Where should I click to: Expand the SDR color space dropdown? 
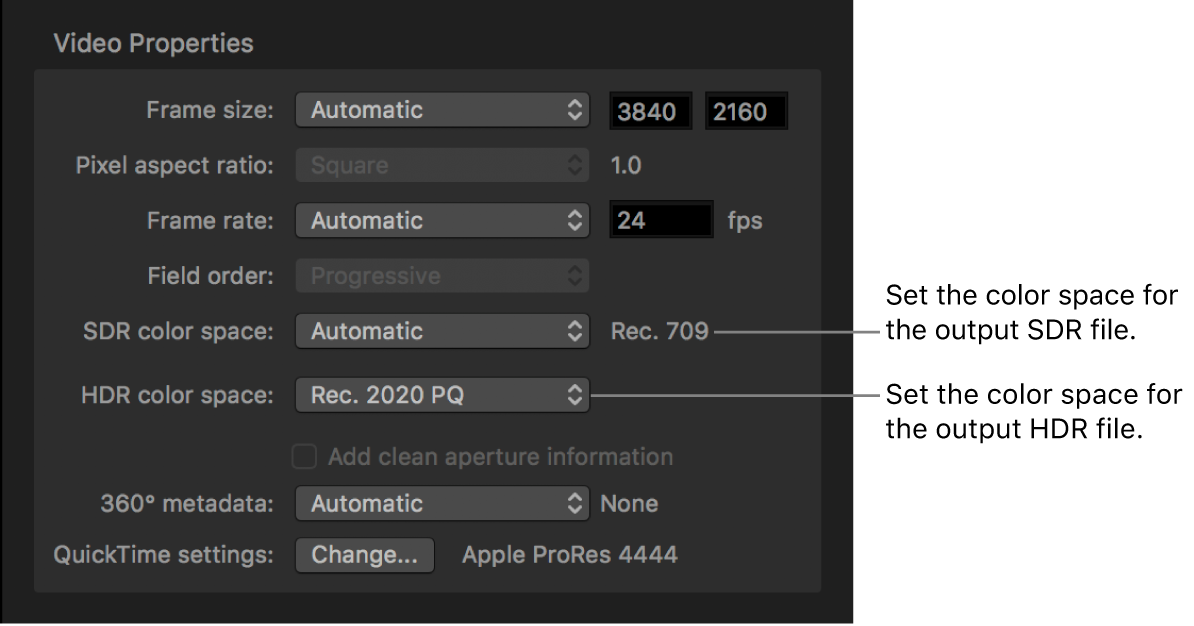click(x=442, y=331)
